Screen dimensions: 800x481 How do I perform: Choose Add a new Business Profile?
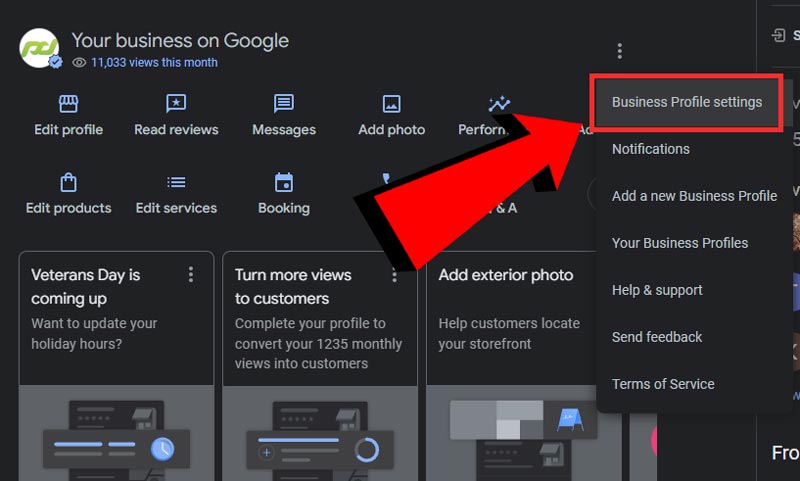[x=694, y=196]
